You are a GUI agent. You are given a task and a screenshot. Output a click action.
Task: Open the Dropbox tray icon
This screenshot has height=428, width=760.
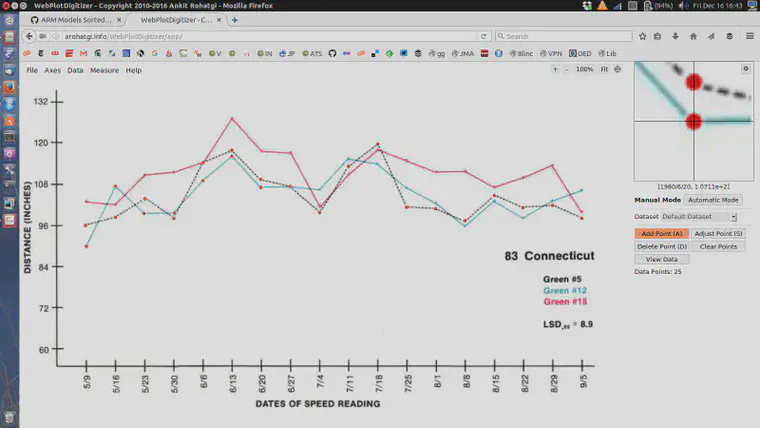coord(587,6)
